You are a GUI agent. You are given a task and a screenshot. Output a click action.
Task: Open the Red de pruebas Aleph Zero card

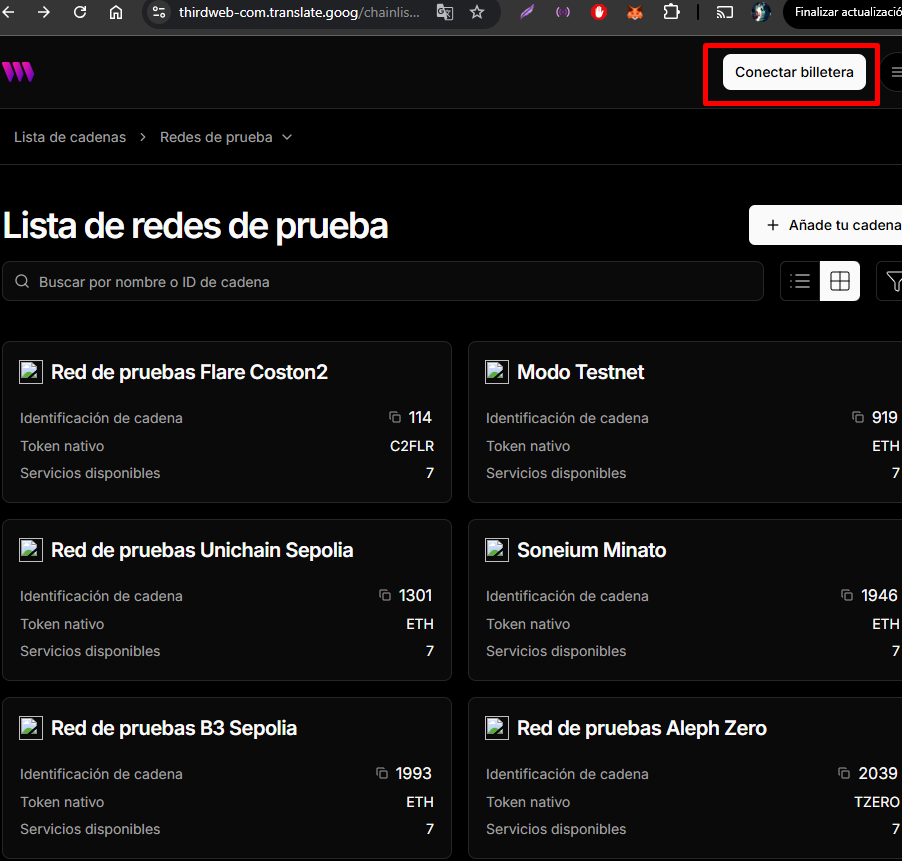pyautogui.click(x=685, y=778)
